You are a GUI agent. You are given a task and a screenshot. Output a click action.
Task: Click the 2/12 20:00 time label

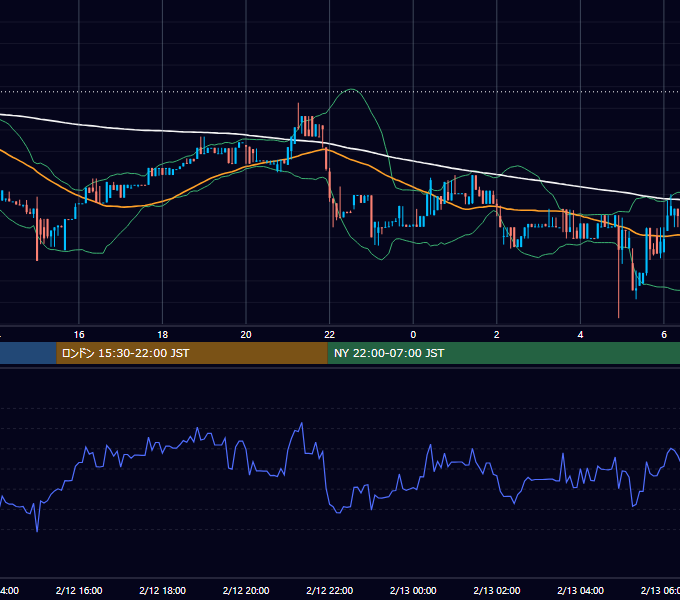click(246, 590)
